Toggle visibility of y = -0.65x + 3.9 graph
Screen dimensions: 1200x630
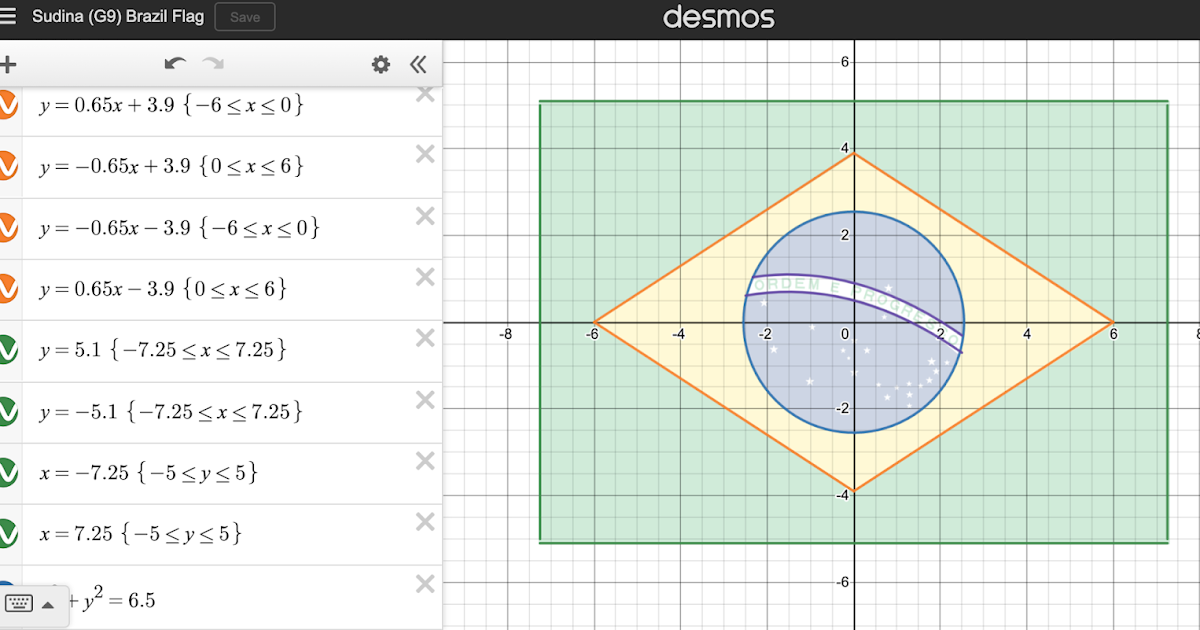pyautogui.click(x=5, y=166)
